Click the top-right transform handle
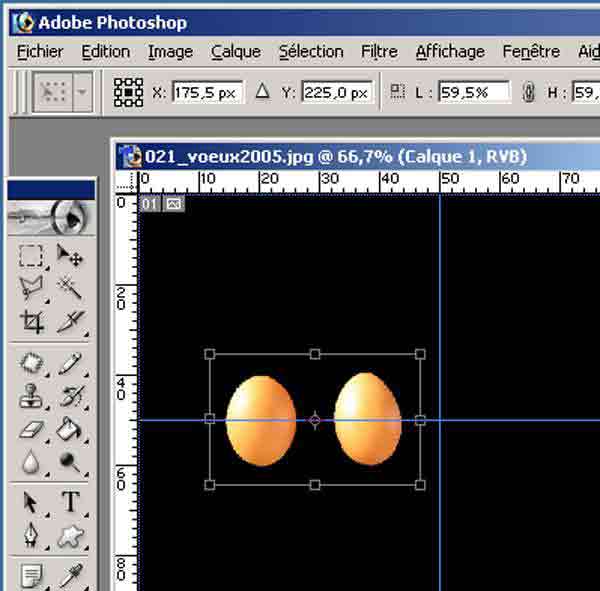 [420, 354]
